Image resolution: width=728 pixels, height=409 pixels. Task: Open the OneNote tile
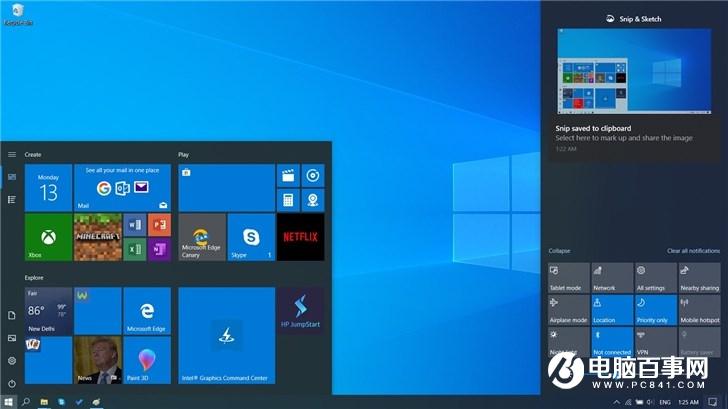(159, 249)
